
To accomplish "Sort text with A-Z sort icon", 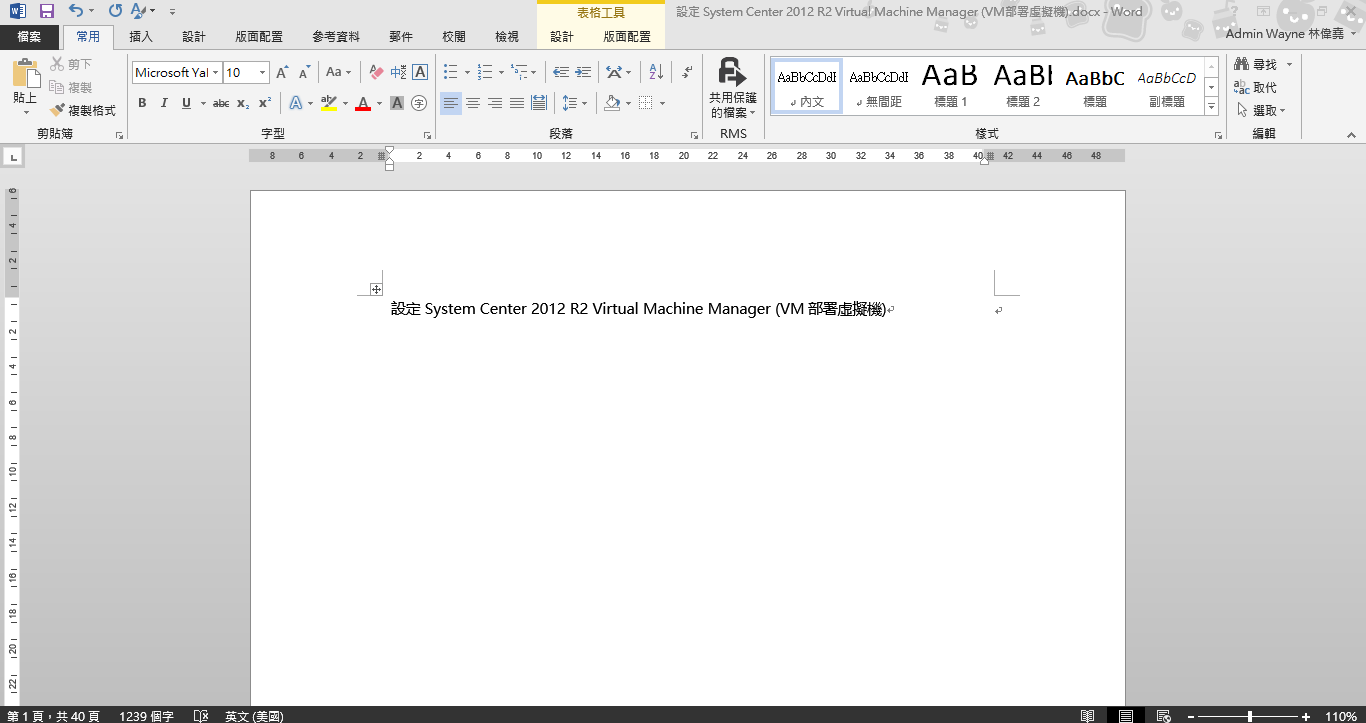I will pyautogui.click(x=656, y=72).
